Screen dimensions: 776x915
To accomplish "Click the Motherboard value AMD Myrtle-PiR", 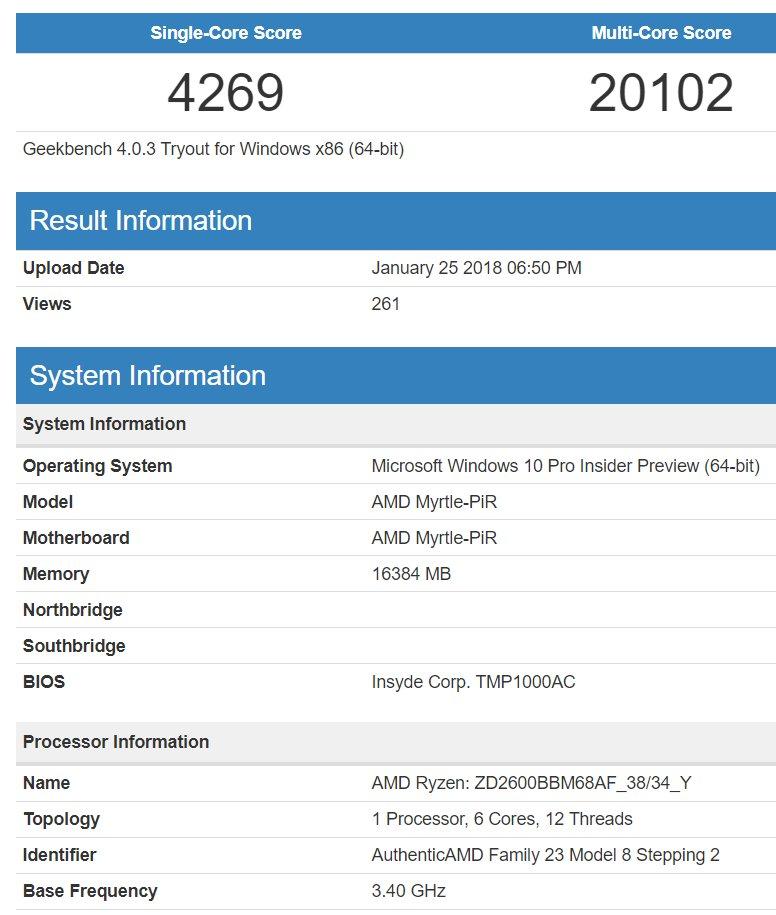I will [434, 538].
